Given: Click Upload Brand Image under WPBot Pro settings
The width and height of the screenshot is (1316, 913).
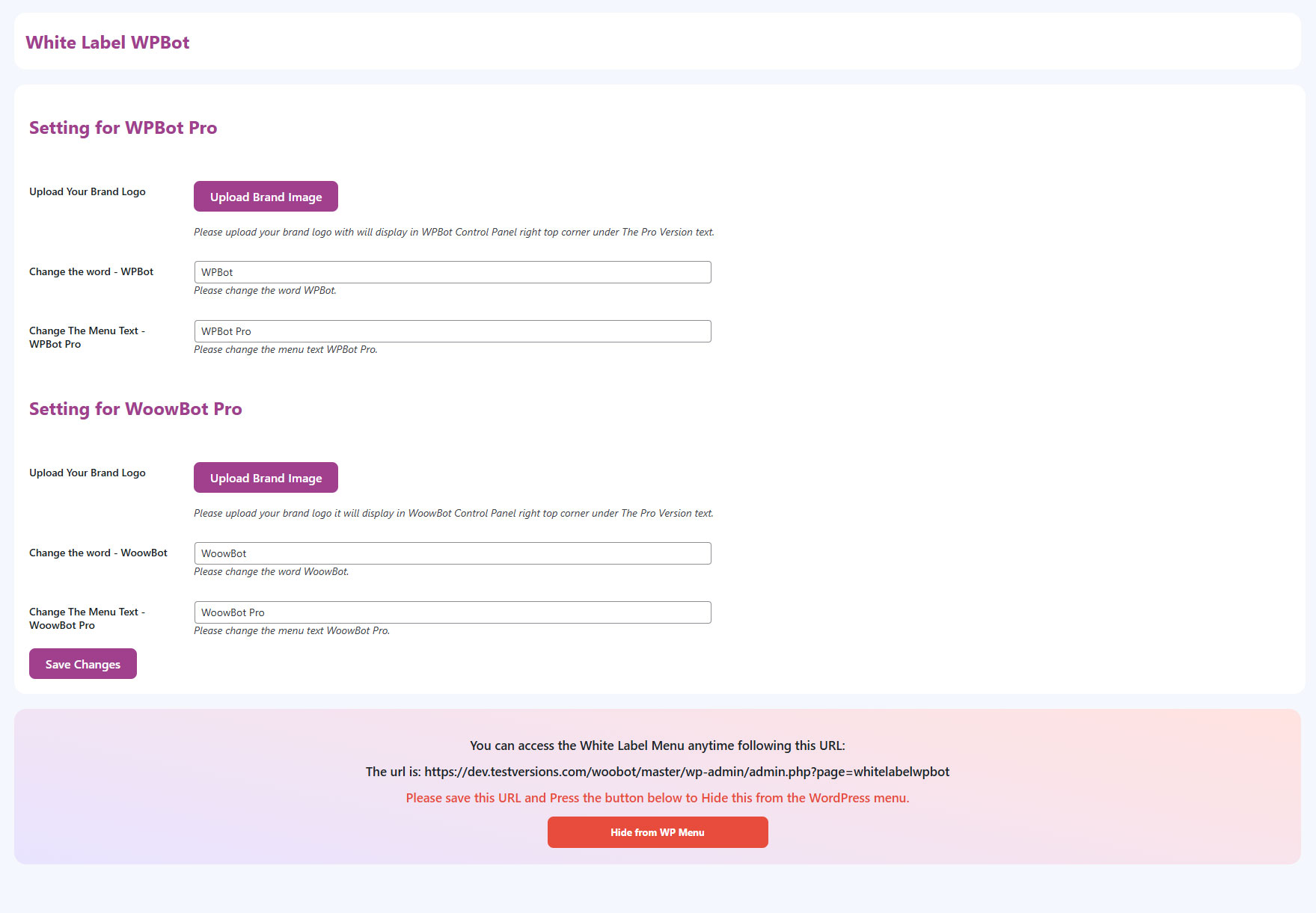Looking at the screenshot, I should 266,197.
